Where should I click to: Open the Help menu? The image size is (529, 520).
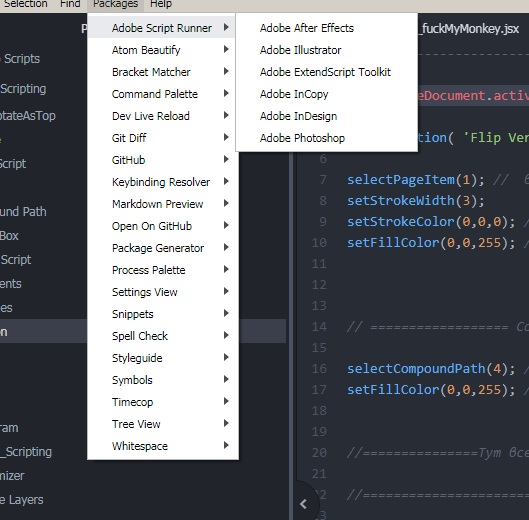pyautogui.click(x=161, y=4)
